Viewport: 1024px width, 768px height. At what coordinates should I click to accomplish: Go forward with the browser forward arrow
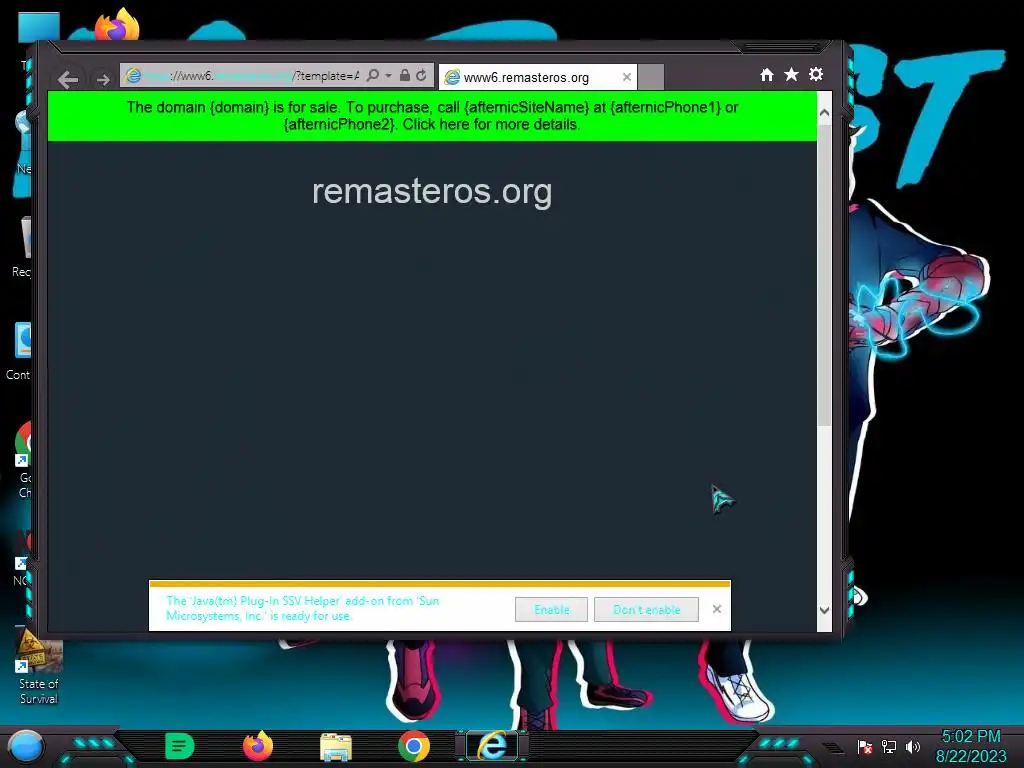tap(103, 80)
